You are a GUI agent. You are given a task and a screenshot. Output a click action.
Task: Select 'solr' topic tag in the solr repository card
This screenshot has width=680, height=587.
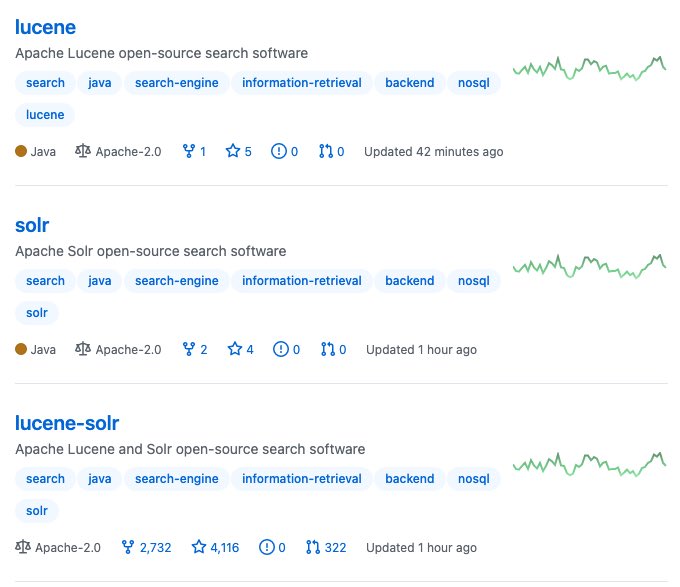point(37,313)
